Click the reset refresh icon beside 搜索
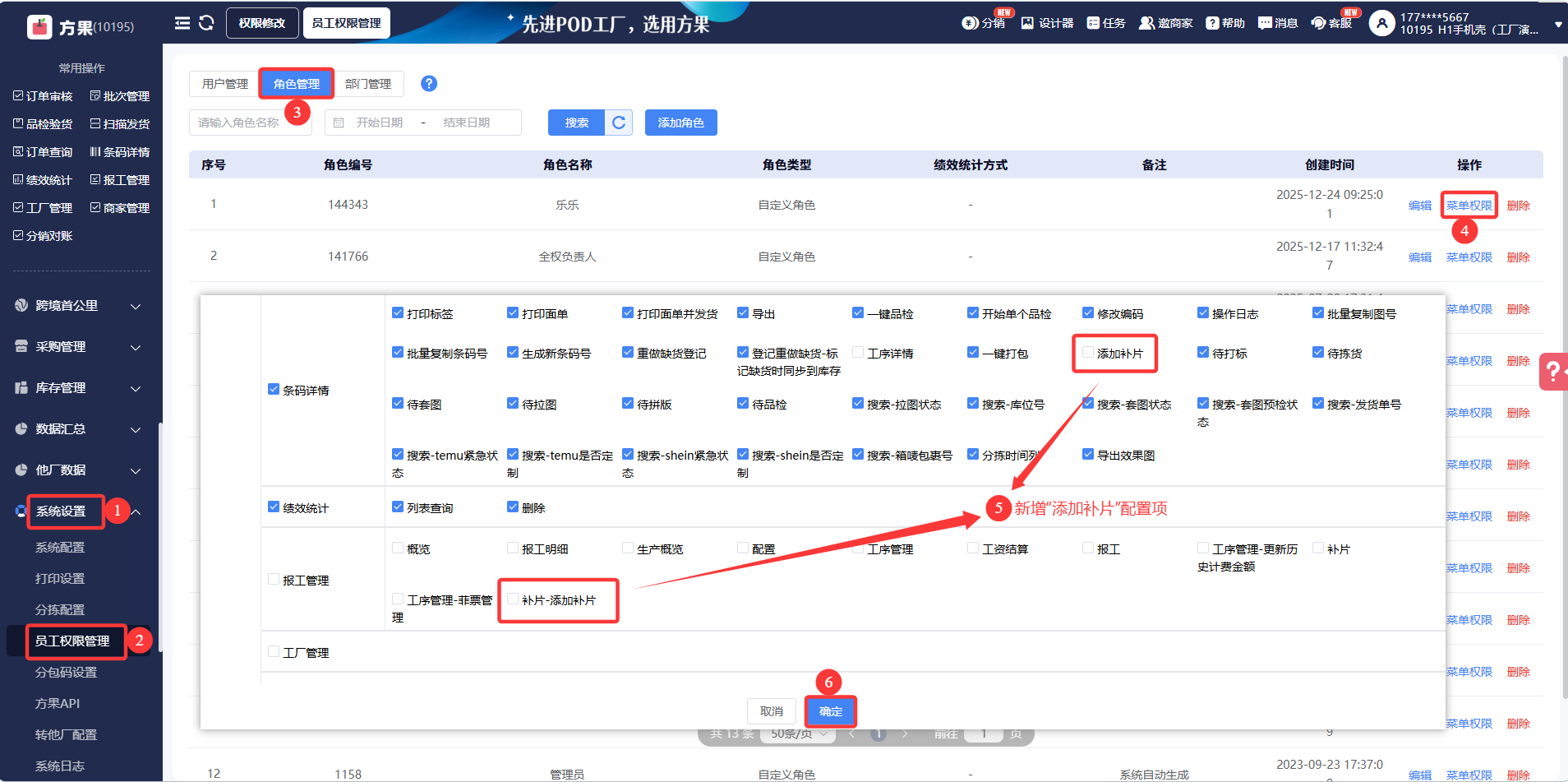The height and width of the screenshot is (782, 1568). pos(619,123)
